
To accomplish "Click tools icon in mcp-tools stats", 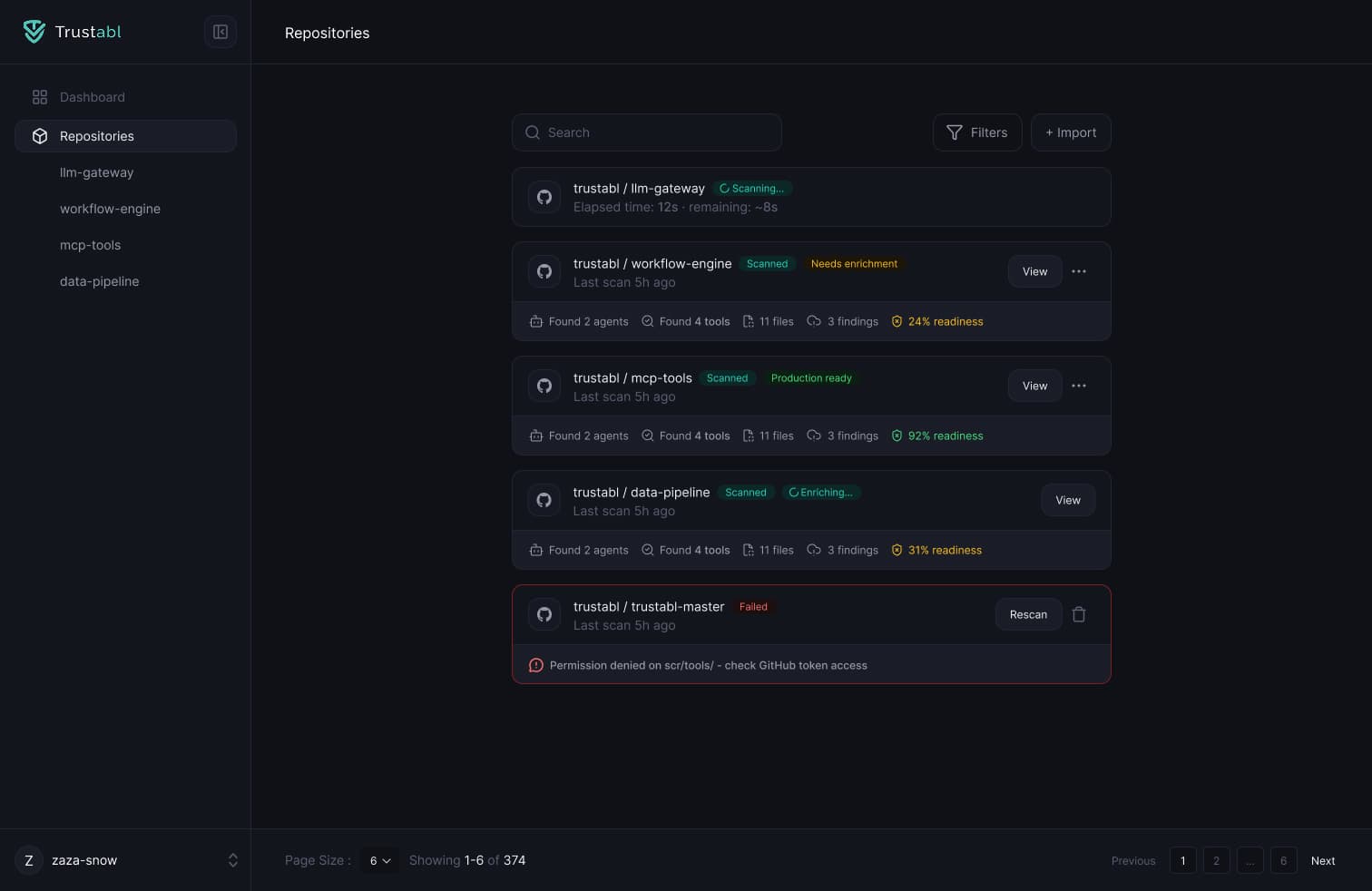I will point(647,436).
